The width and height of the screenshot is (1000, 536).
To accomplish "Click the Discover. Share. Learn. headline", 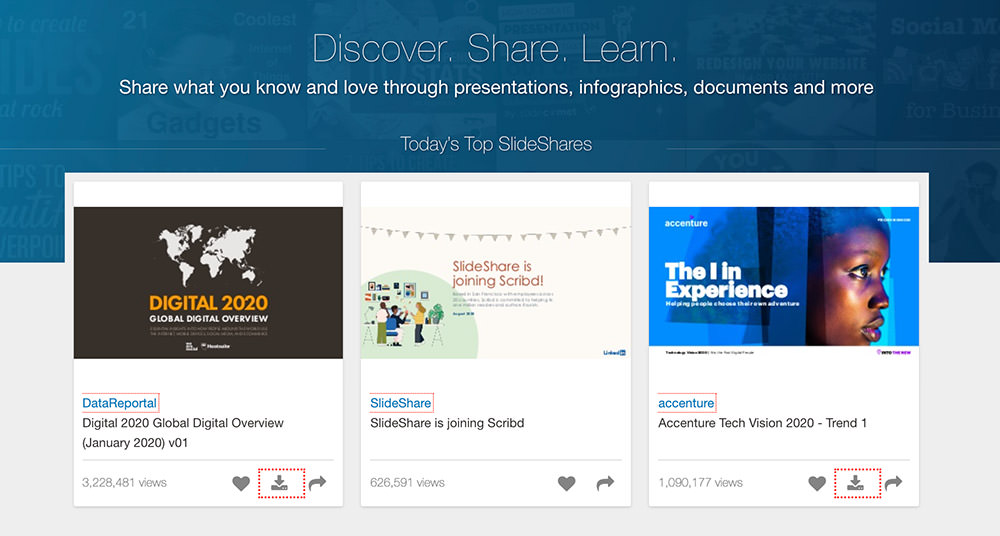I will click(x=495, y=48).
